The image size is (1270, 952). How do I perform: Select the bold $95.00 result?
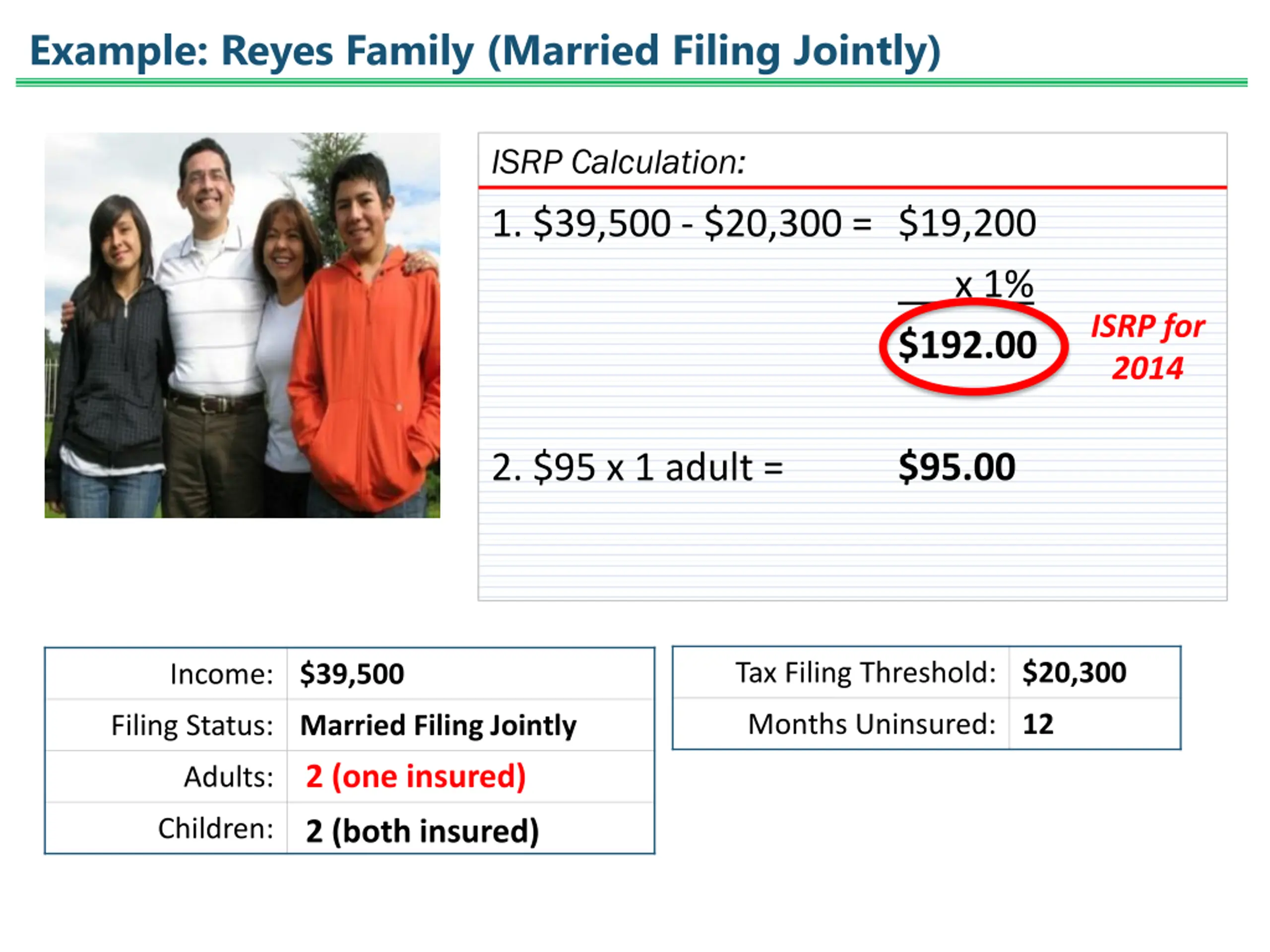click(957, 467)
